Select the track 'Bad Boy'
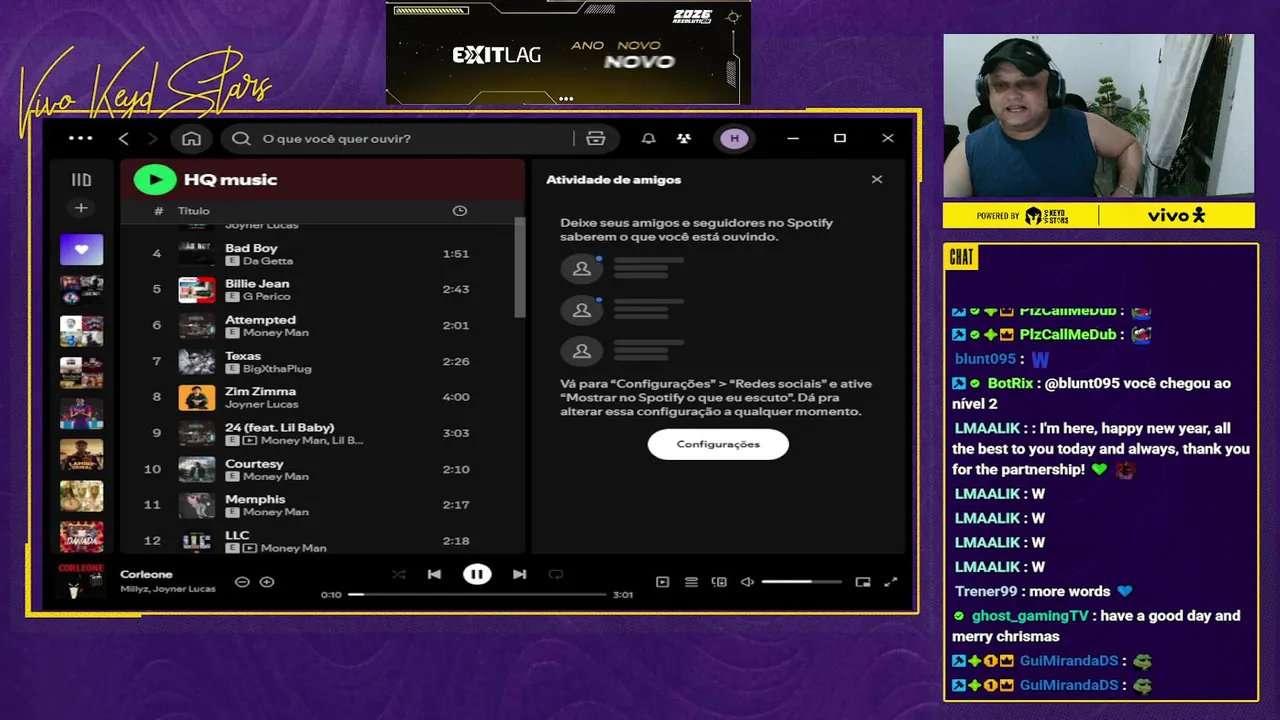The height and width of the screenshot is (720, 1280). (x=251, y=248)
